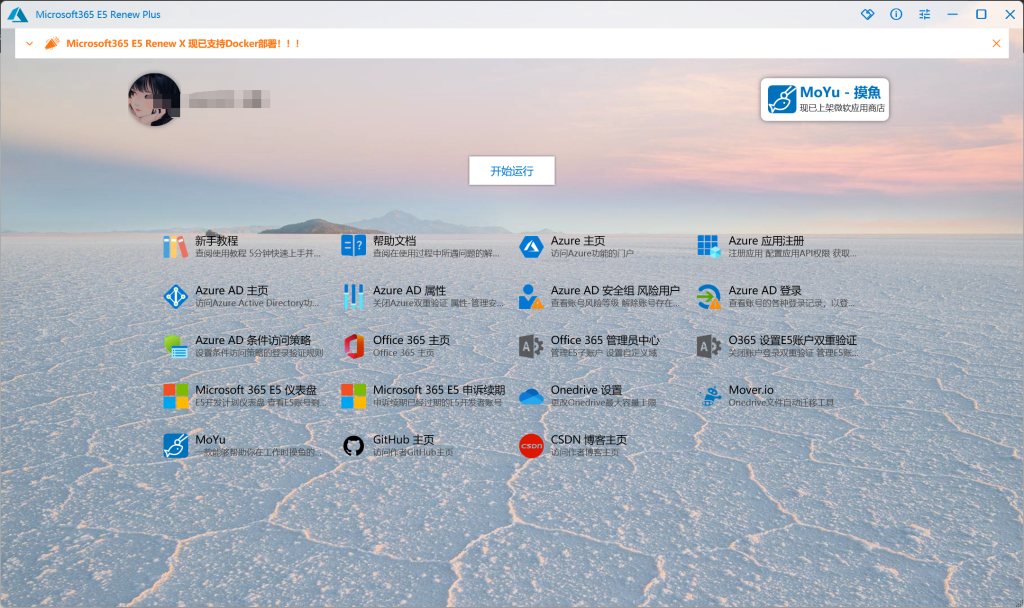Dismiss the Docker announcement banner
This screenshot has width=1024, height=608.
996,43
